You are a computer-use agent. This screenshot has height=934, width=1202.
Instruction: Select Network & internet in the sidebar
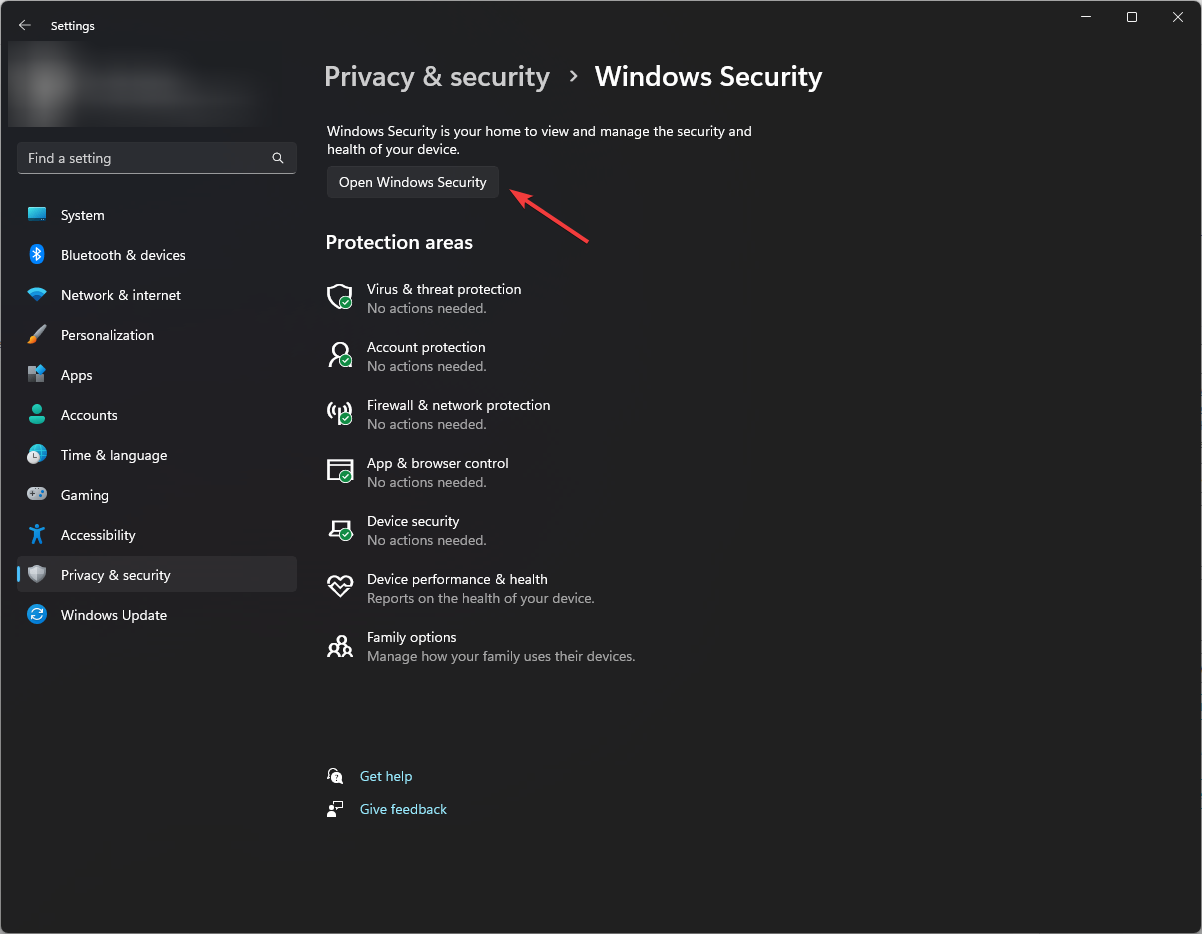click(120, 295)
